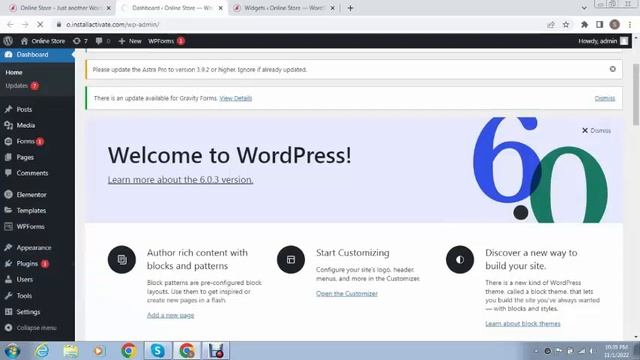Switch to the Widgets browser tab
The width and height of the screenshot is (640, 360).
[284, 8]
